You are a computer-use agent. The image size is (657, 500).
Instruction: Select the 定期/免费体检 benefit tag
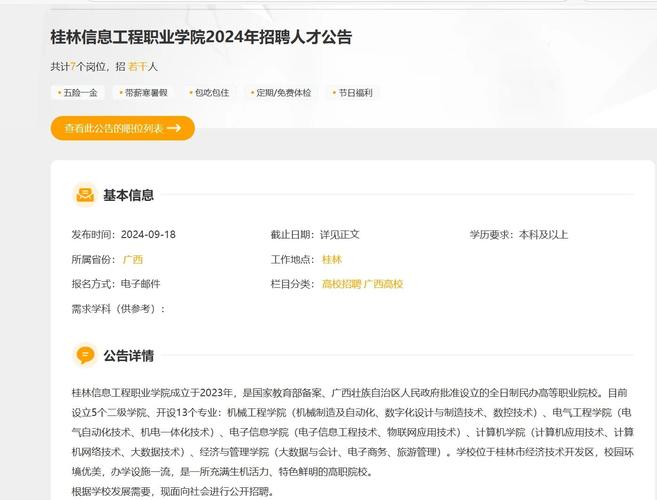281,93
